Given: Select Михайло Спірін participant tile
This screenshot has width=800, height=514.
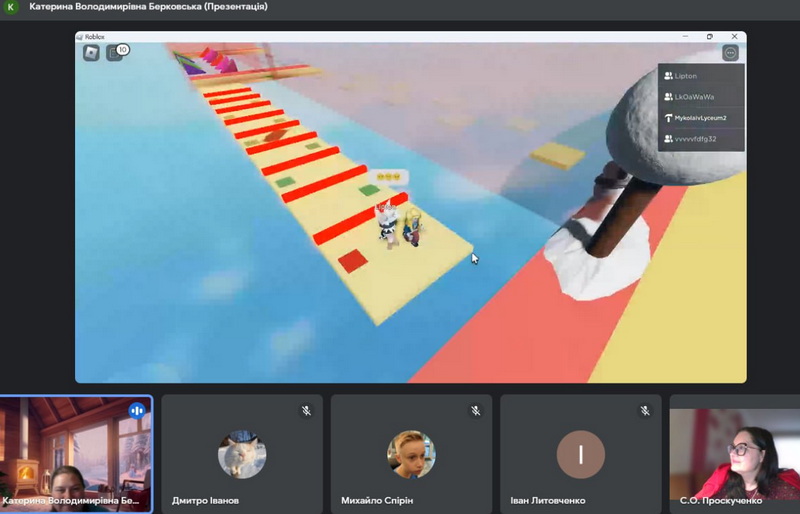Looking at the screenshot, I should pos(411,454).
